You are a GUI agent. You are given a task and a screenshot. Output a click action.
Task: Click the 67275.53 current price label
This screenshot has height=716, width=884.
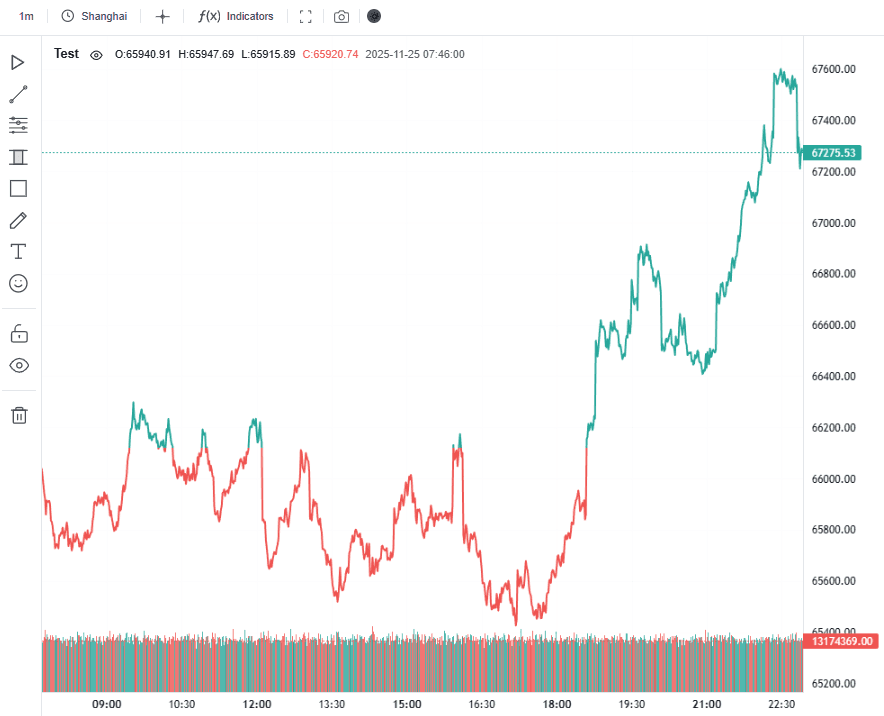[834, 153]
